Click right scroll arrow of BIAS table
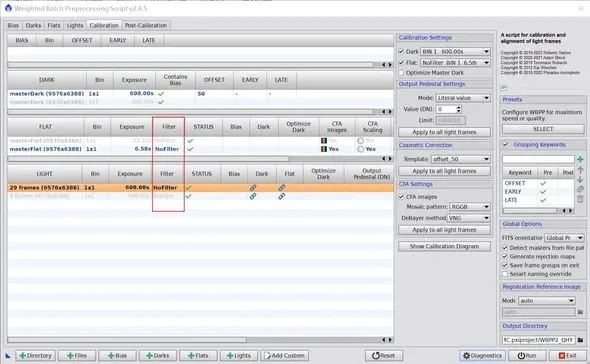This screenshot has height=364, width=590. (390, 65)
